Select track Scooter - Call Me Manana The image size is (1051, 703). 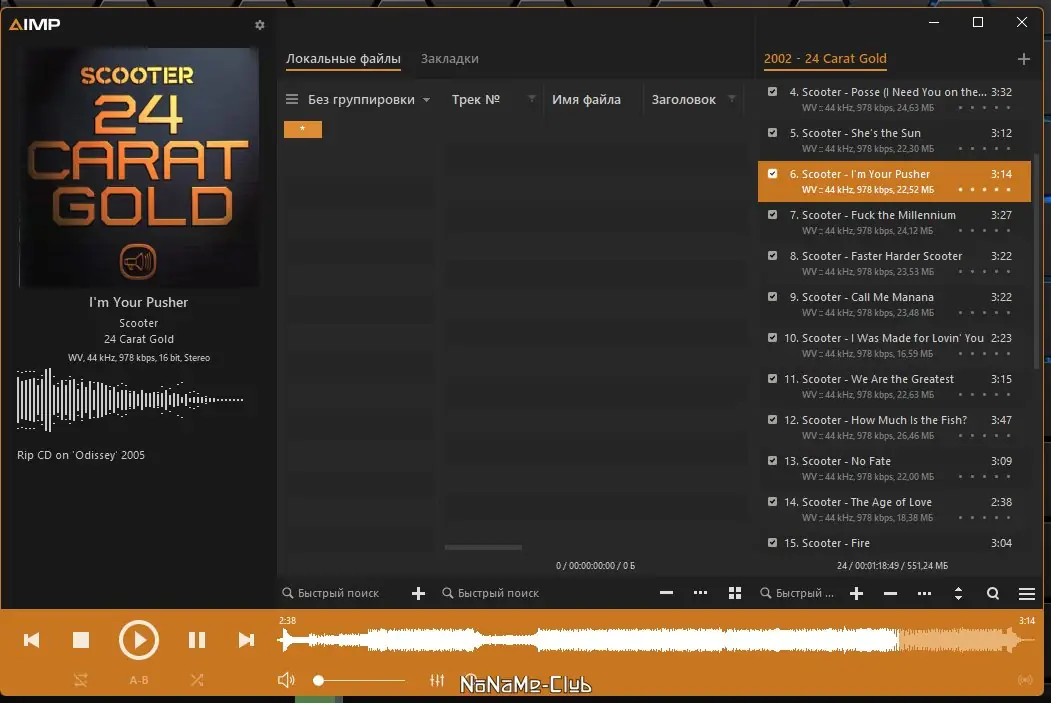894,304
